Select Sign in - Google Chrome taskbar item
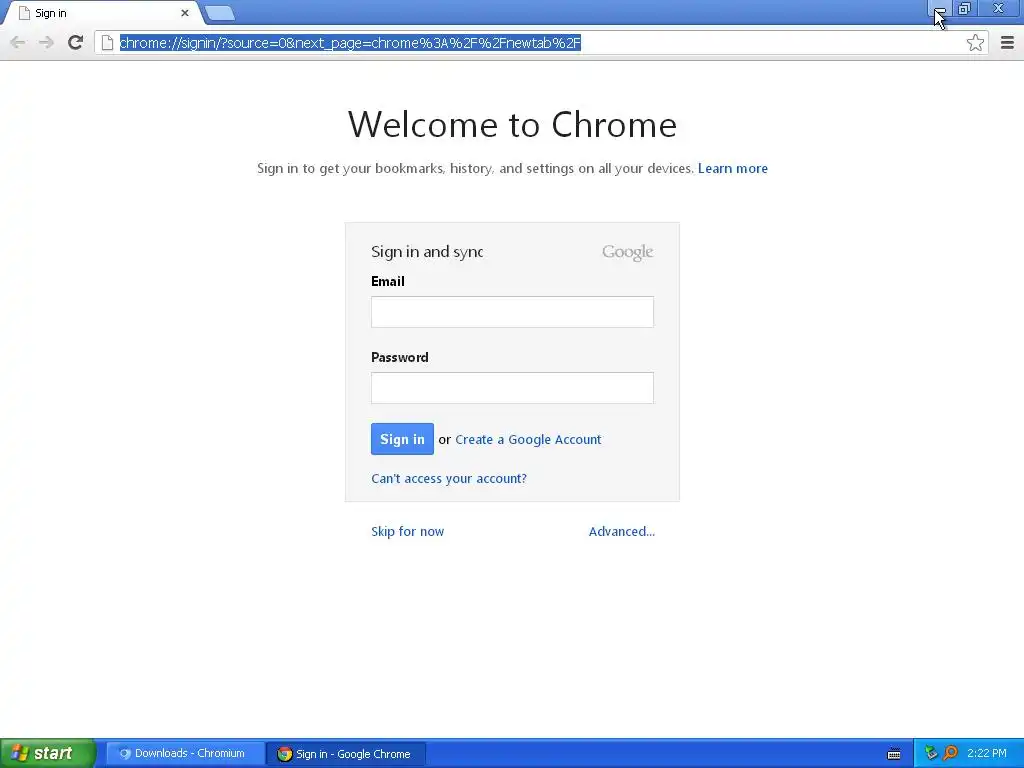The image size is (1024, 768). click(346, 754)
